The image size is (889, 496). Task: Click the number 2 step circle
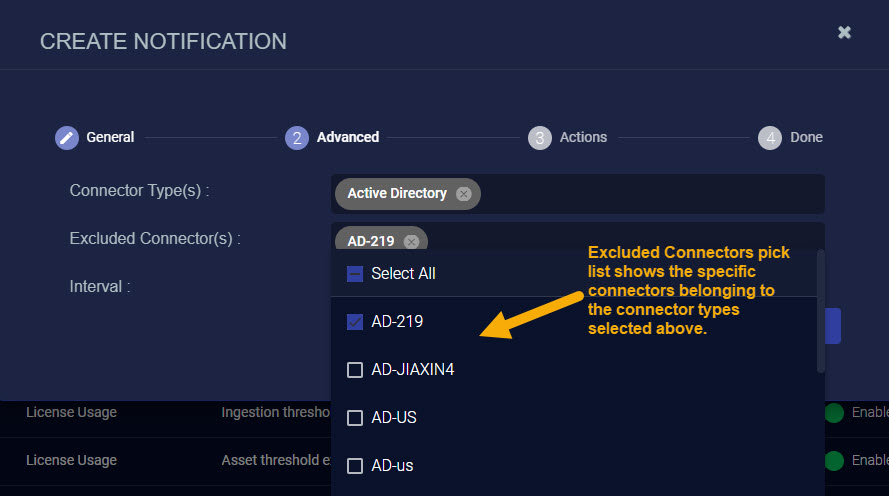[x=297, y=138]
